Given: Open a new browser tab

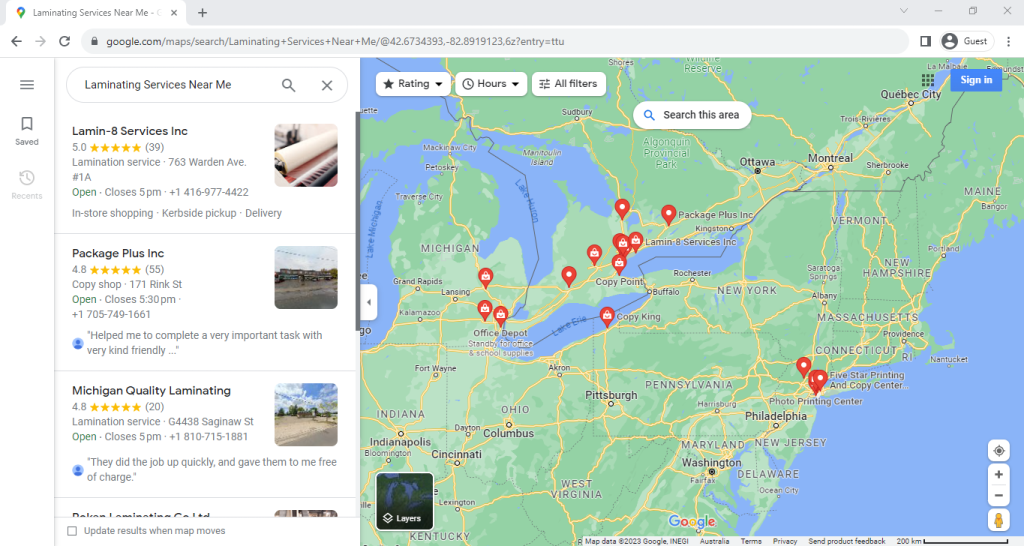Looking at the screenshot, I should (x=202, y=12).
